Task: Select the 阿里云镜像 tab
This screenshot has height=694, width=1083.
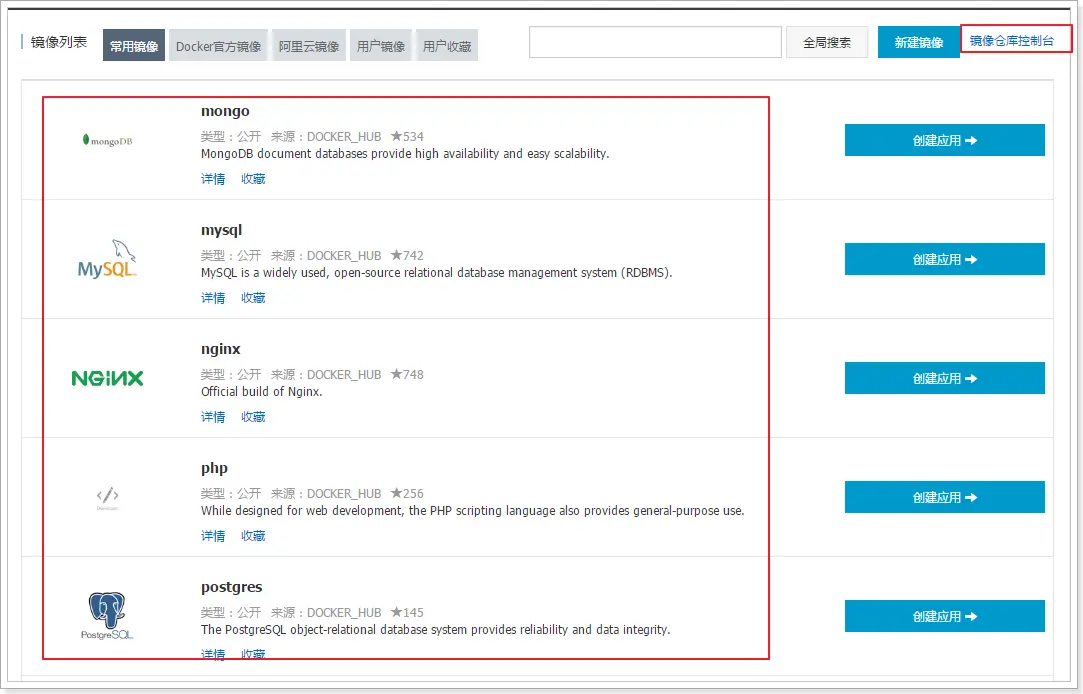Action: pos(309,46)
